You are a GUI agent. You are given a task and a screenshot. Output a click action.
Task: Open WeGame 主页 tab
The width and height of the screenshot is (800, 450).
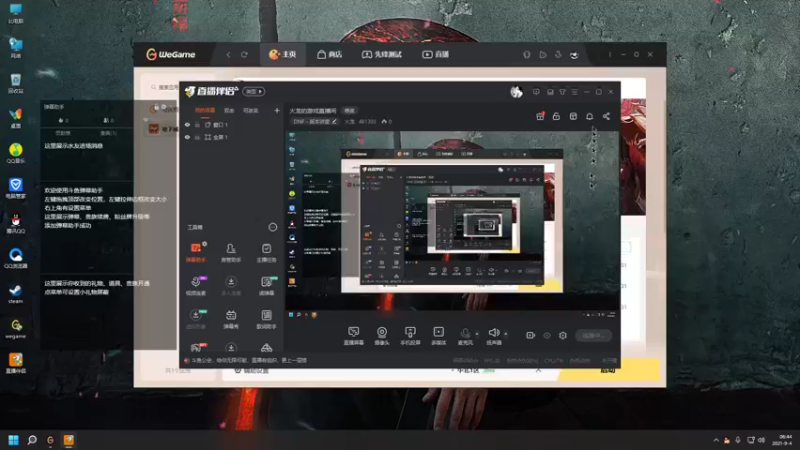tap(283, 55)
